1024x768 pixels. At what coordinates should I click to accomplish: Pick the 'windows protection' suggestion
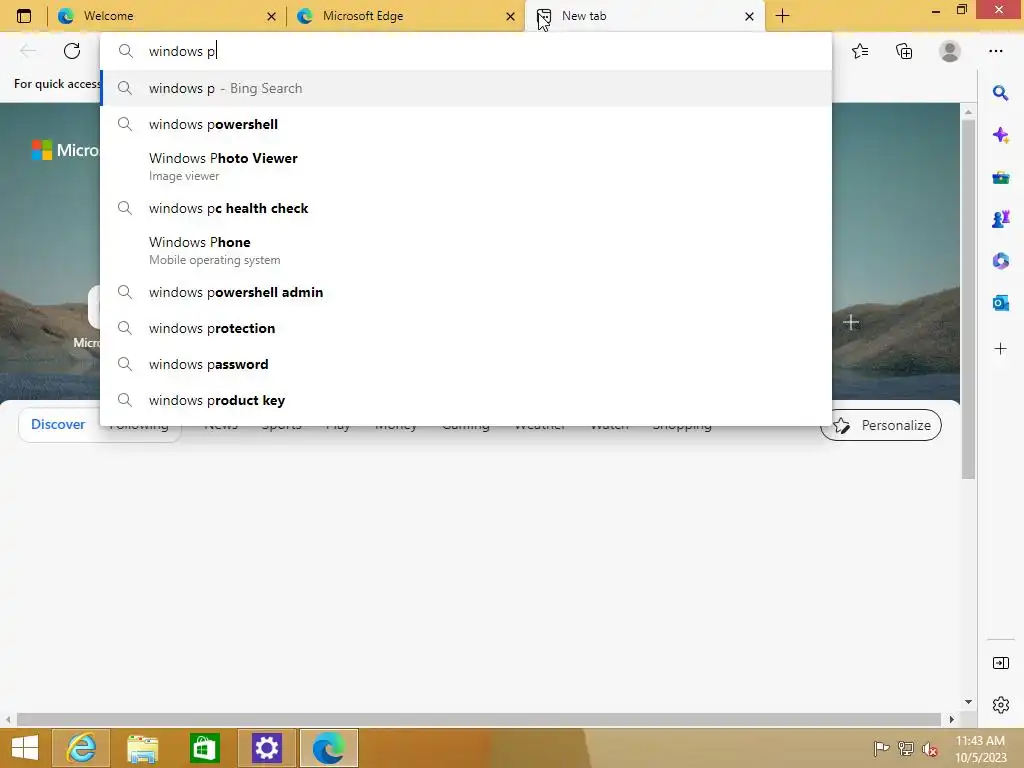point(466,328)
